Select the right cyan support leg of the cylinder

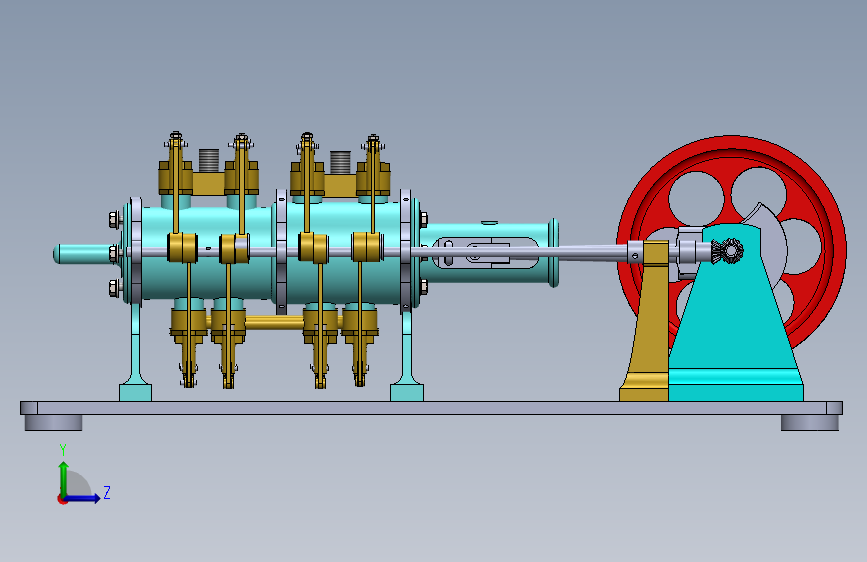click(x=407, y=357)
